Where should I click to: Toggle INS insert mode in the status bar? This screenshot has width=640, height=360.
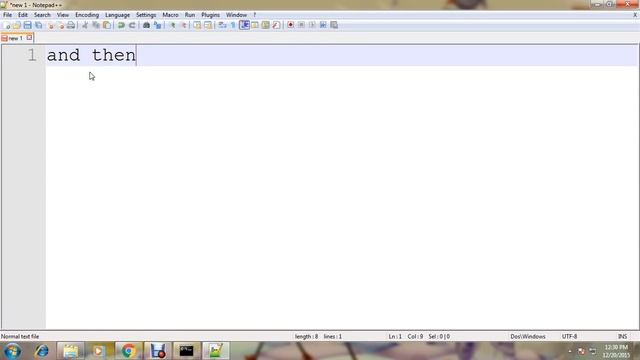coord(622,336)
